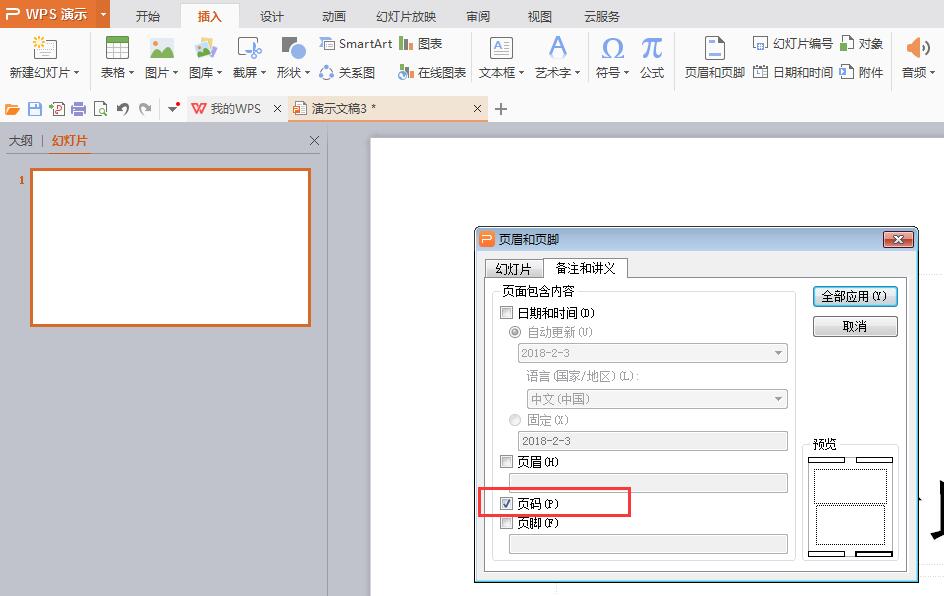Screen dimensions: 944x596
Task: Insert a 公式 formula
Action: pos(651,57)
